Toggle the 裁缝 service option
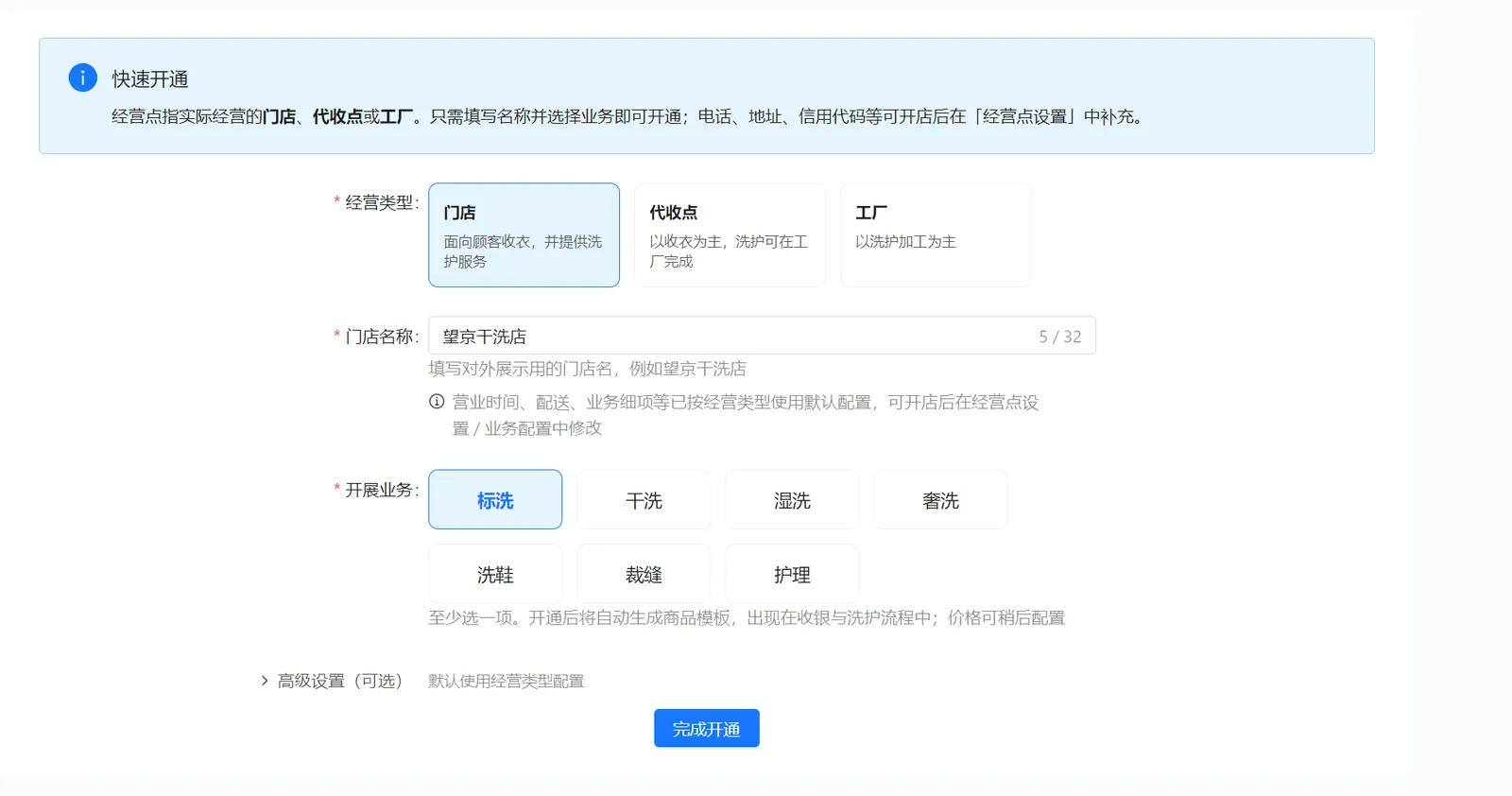This screenshot has height=796, width=1512. (644, 574)
